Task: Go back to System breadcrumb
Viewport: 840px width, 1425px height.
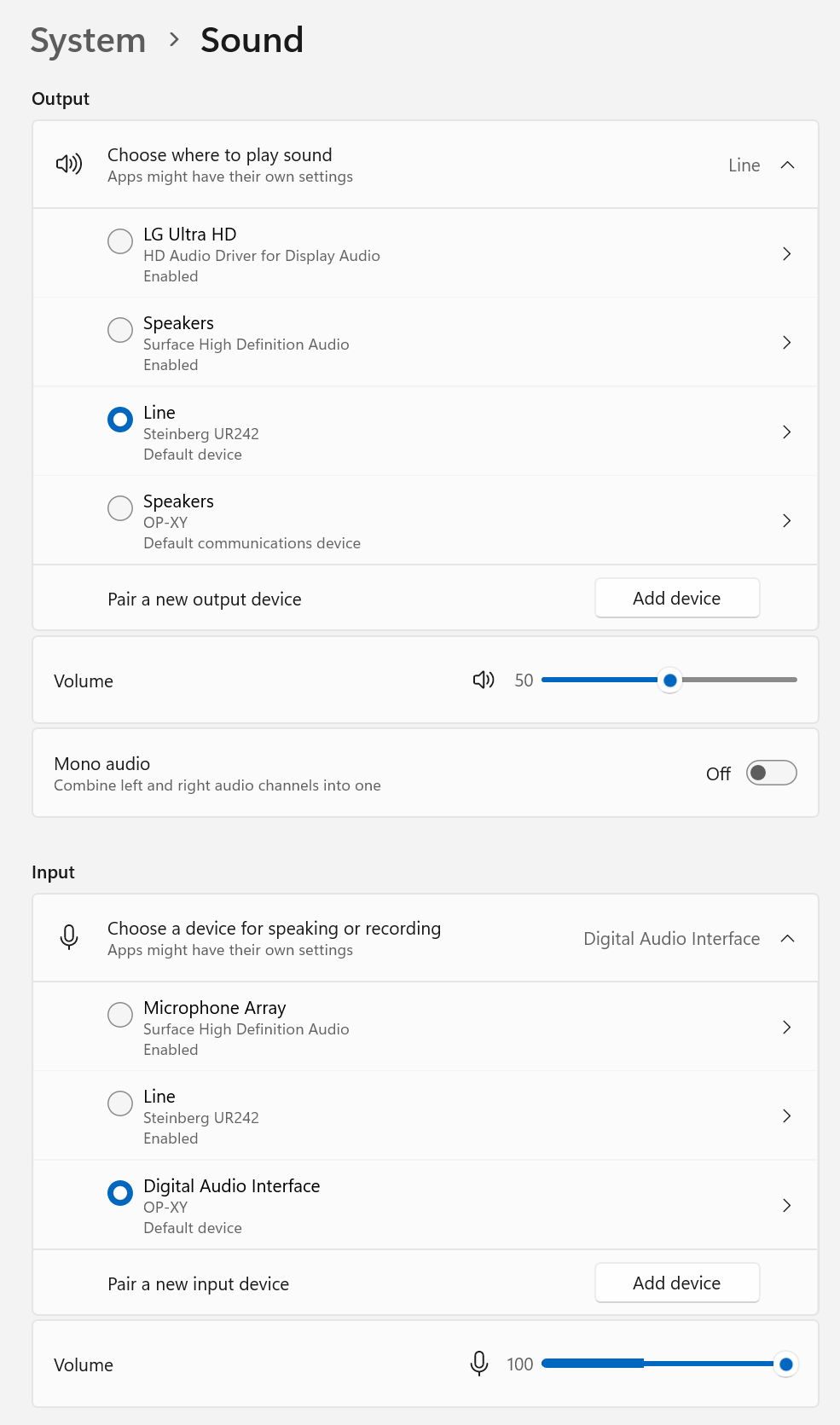Action: tap(88, 40)
